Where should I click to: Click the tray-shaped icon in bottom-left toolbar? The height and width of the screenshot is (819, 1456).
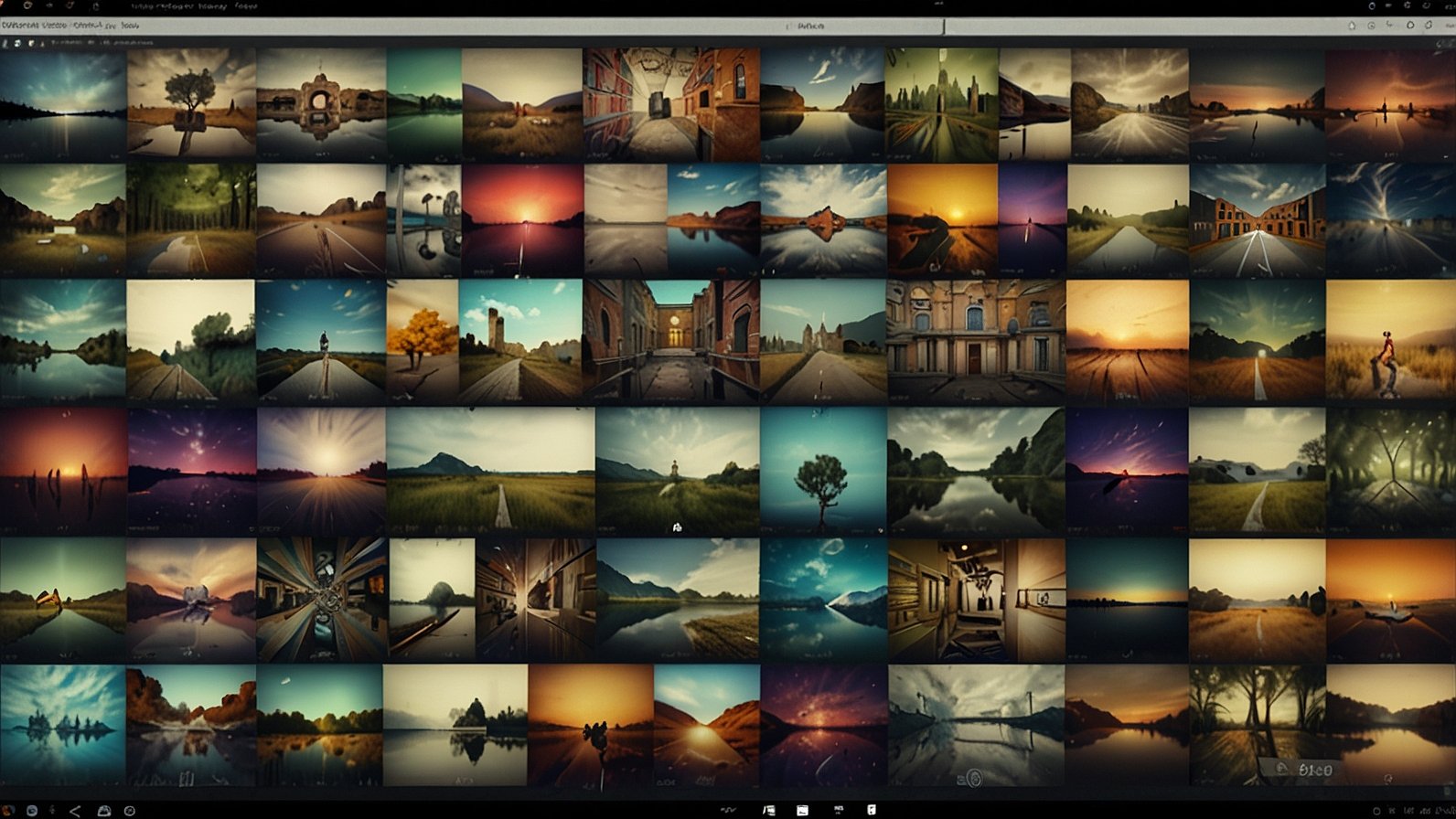[103, 811]
